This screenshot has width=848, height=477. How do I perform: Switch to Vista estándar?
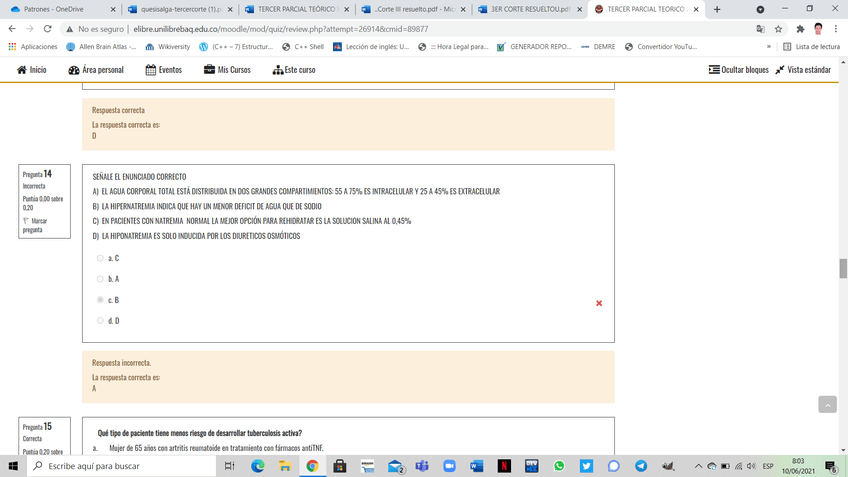803,70
